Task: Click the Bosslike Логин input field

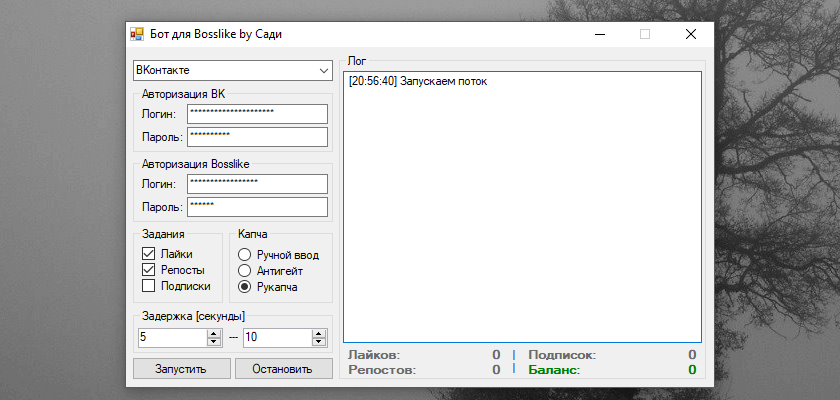Action: click(257, 184)
